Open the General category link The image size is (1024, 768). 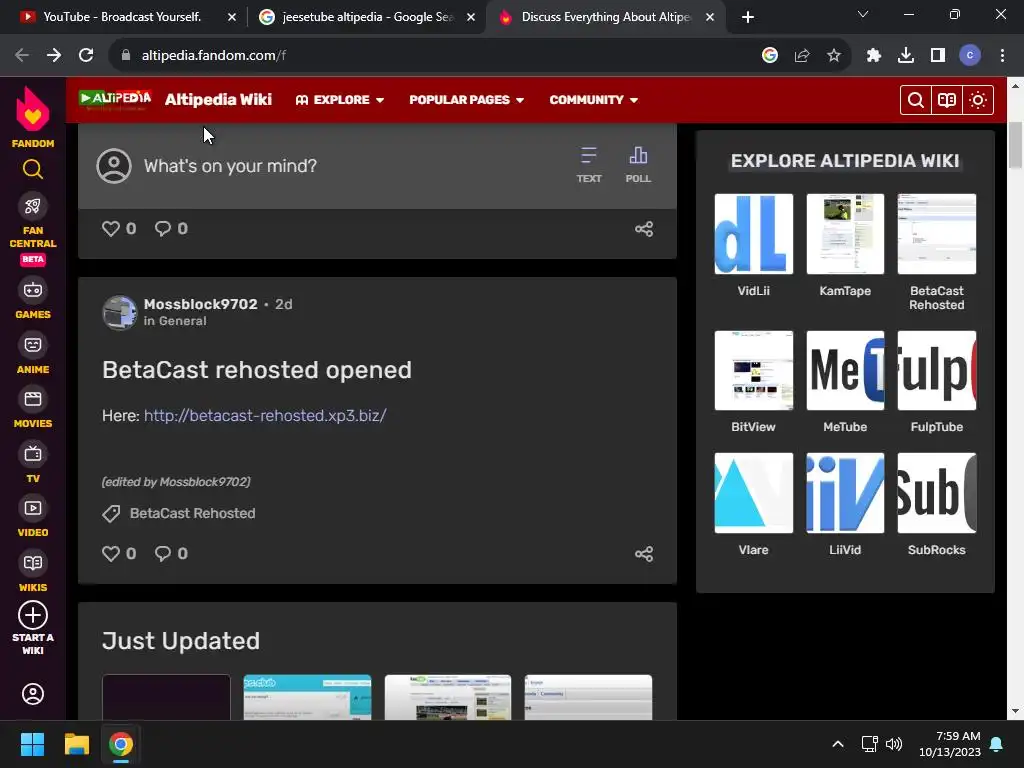pos(182,321)
